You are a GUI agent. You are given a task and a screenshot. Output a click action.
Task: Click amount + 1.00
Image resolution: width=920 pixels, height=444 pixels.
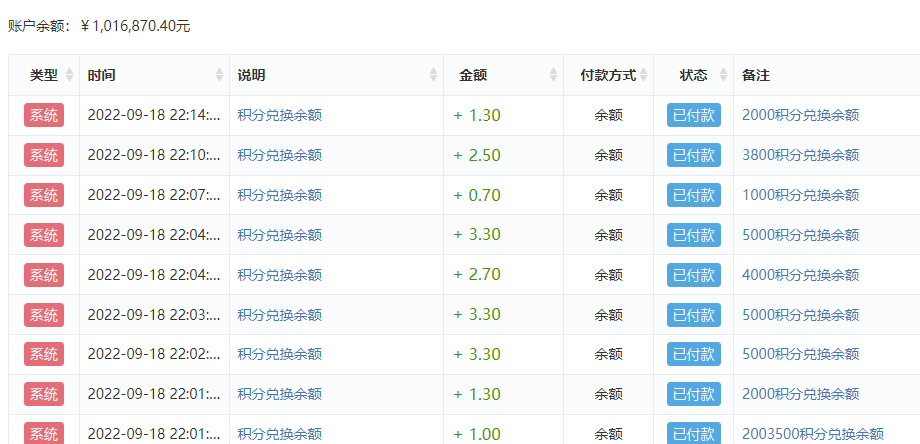(x=477, y=434)
